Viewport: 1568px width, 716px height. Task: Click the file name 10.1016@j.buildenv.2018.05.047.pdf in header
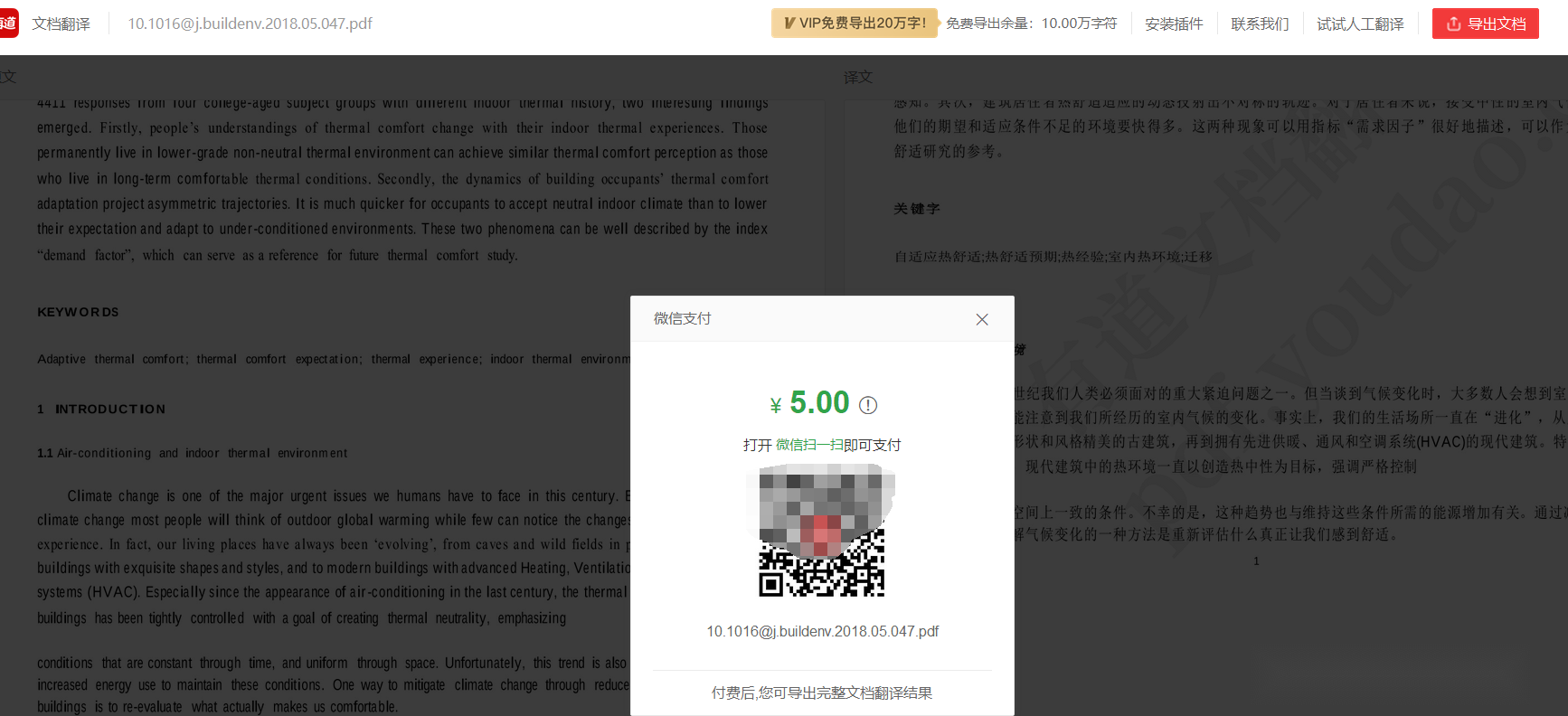250,24
